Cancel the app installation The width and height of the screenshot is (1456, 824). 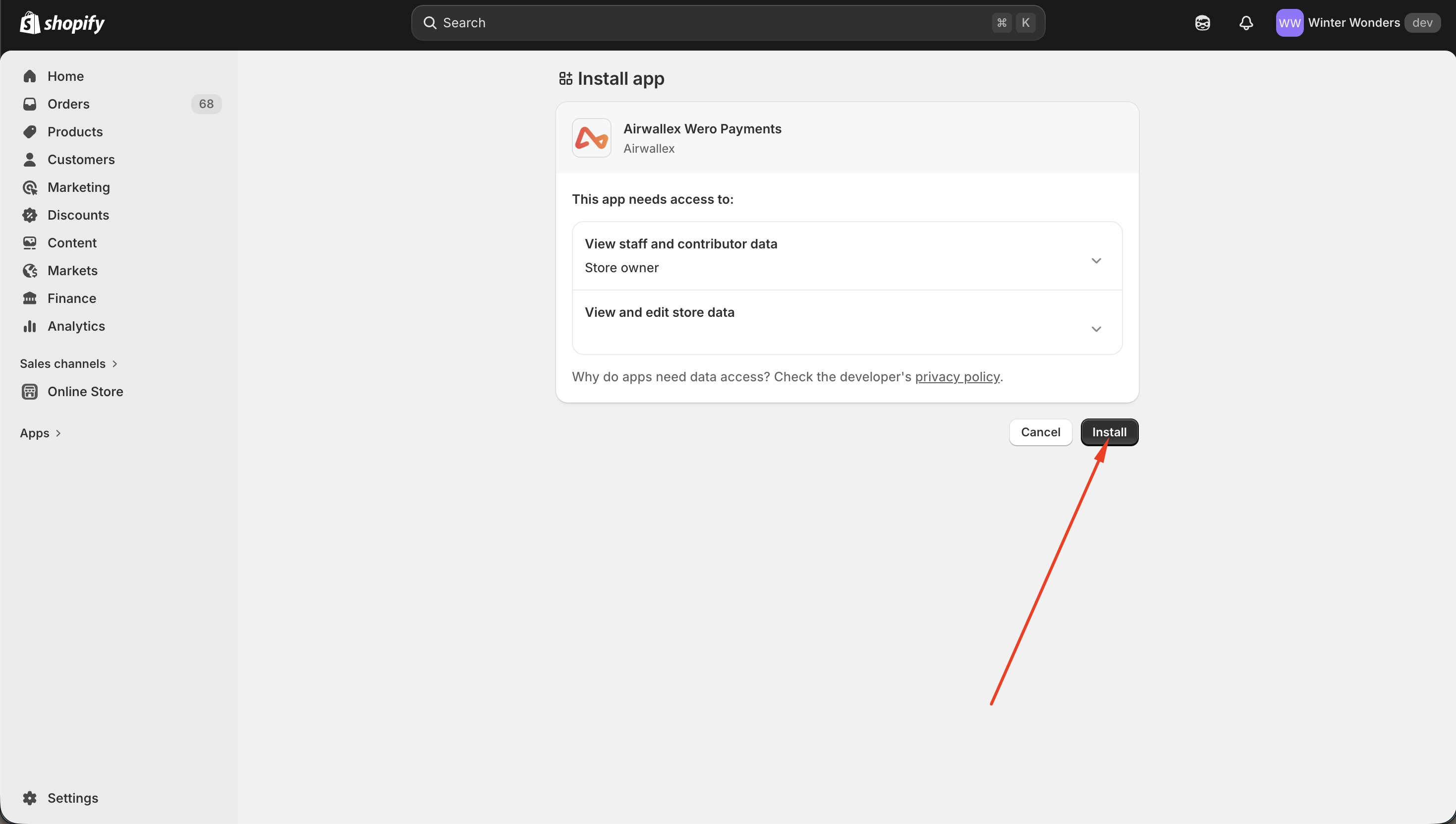click(x=1040, y=432)
